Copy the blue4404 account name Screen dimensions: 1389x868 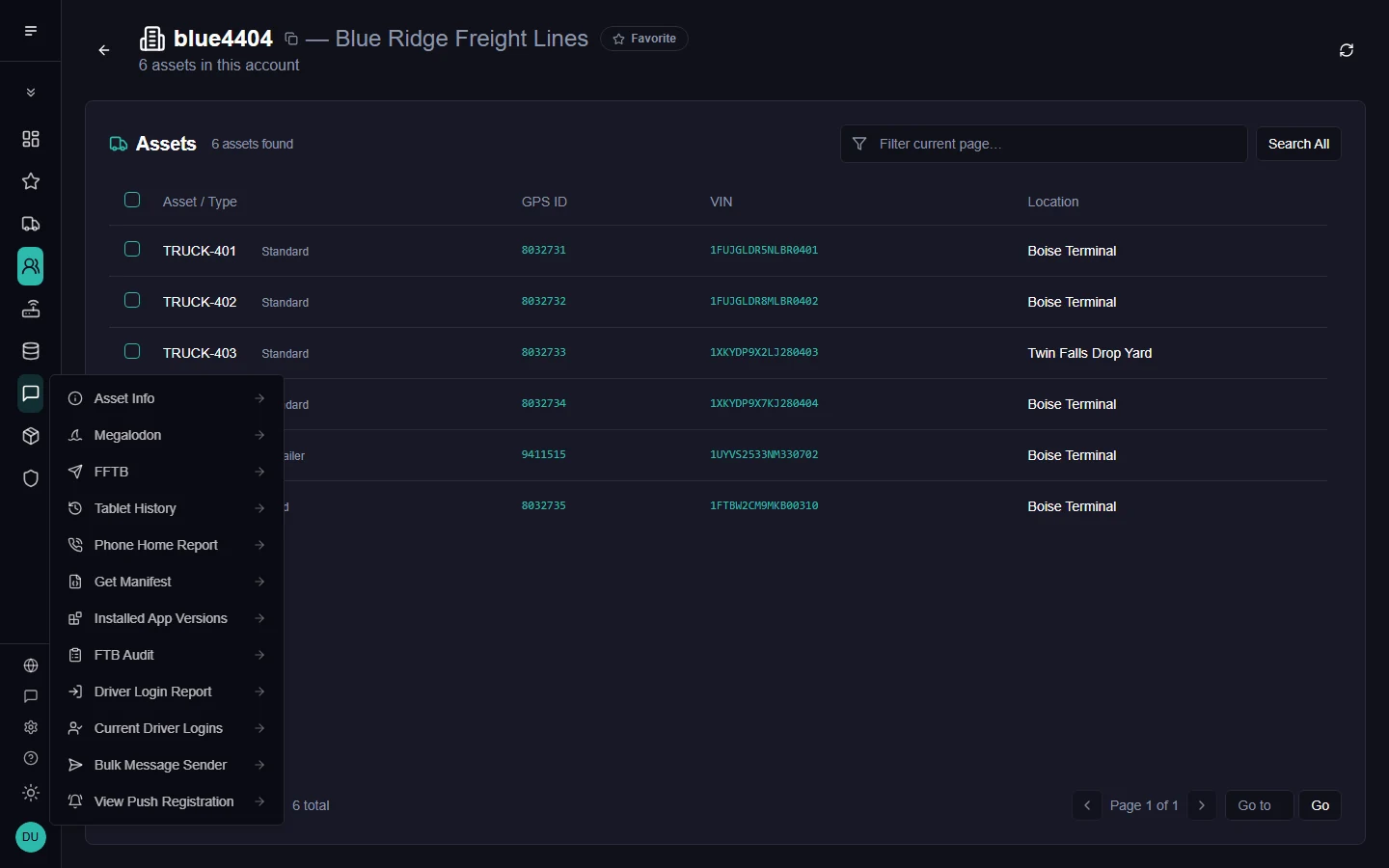click(291, 40)
